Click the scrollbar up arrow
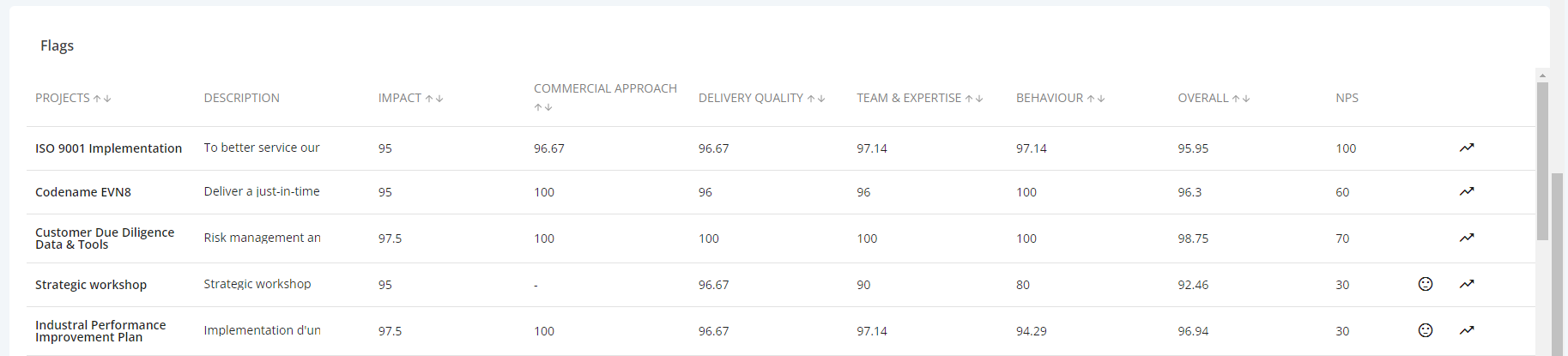This screenshot has height=356, width=1568. pos(1542,75)
